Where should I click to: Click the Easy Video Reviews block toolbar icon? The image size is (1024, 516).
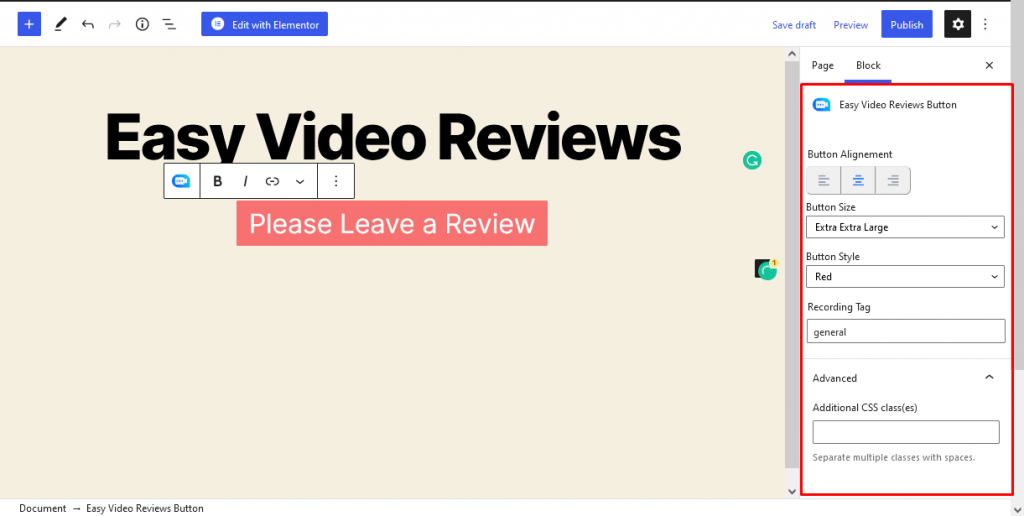coord(181,182)
